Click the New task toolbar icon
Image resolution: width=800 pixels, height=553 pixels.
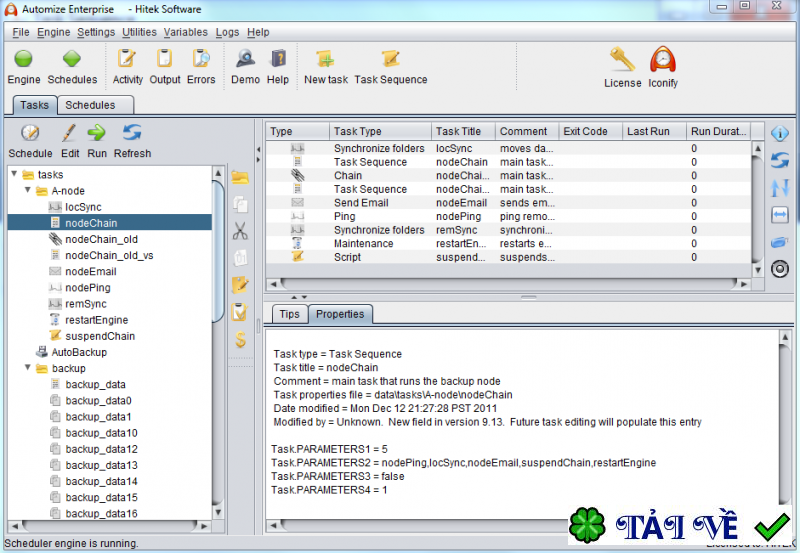(x=325, y=60)
